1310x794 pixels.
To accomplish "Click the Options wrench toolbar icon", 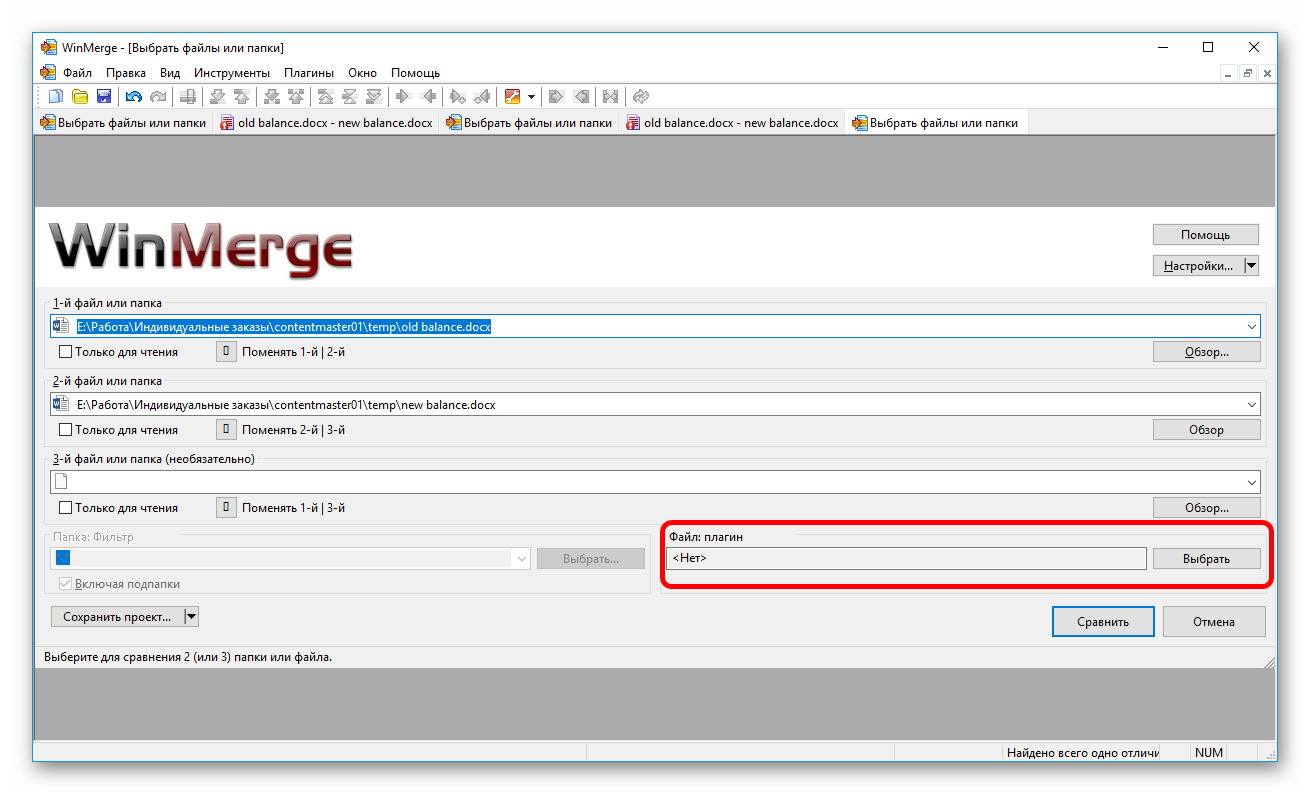I will (513, 97).
